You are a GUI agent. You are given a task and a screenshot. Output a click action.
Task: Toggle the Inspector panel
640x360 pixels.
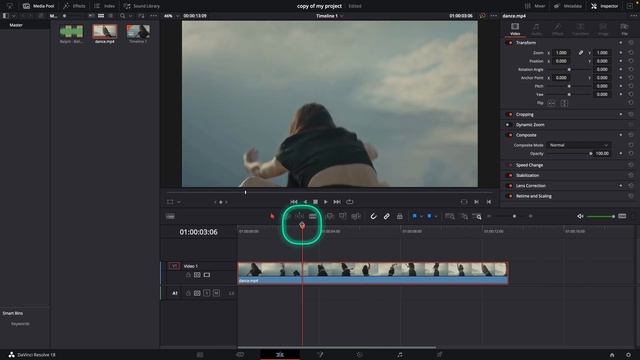pyautogui.click(x=604, y=6)
